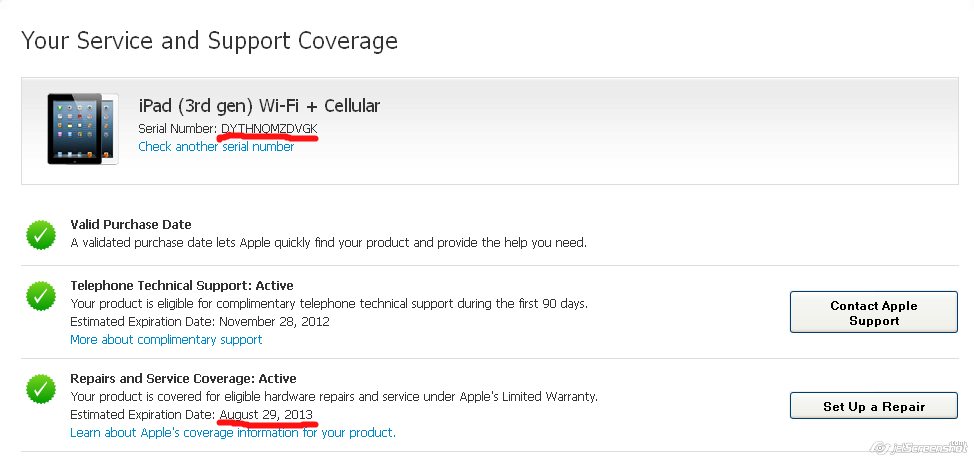Open More about complimentary support link
974x460 pixels.
[166, 340]
